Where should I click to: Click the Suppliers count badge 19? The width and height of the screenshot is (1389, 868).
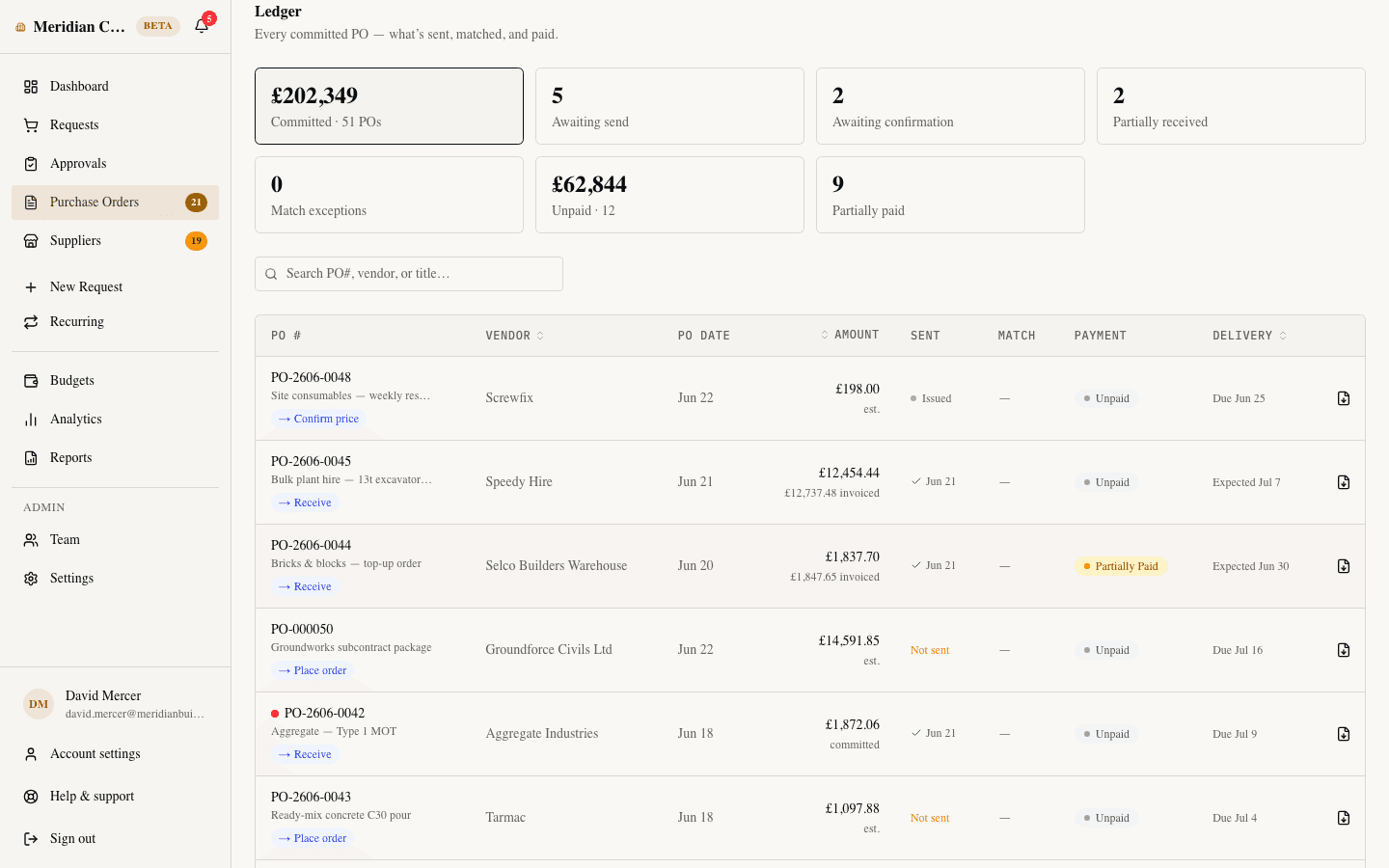pyautogui.click(x=196, y=241)
